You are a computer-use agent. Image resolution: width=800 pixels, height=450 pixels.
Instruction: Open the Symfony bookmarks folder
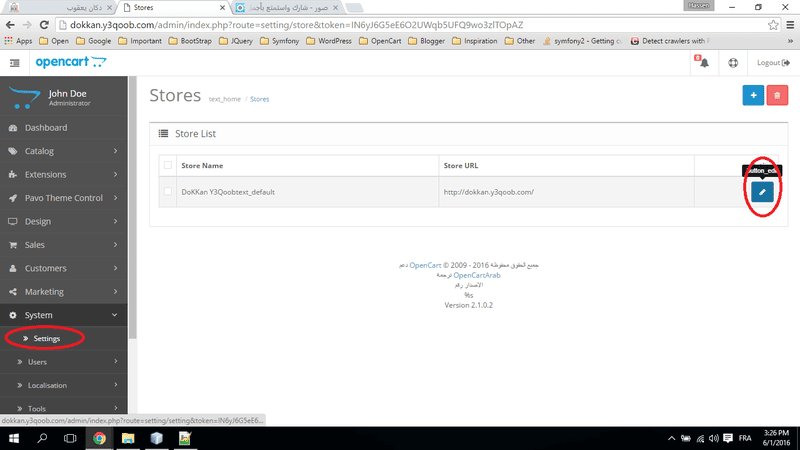tap(280, 41)
